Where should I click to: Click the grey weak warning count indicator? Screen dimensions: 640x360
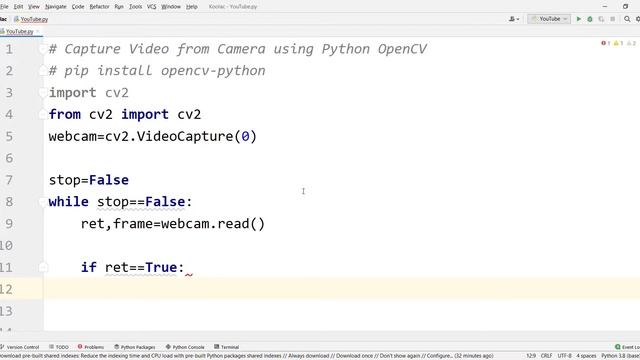pos(631,43)
